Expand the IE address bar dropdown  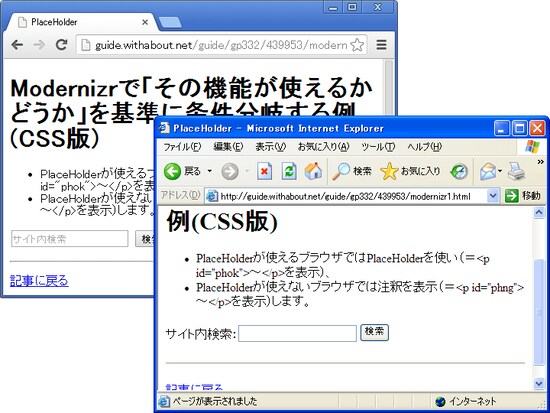point(493,196)
